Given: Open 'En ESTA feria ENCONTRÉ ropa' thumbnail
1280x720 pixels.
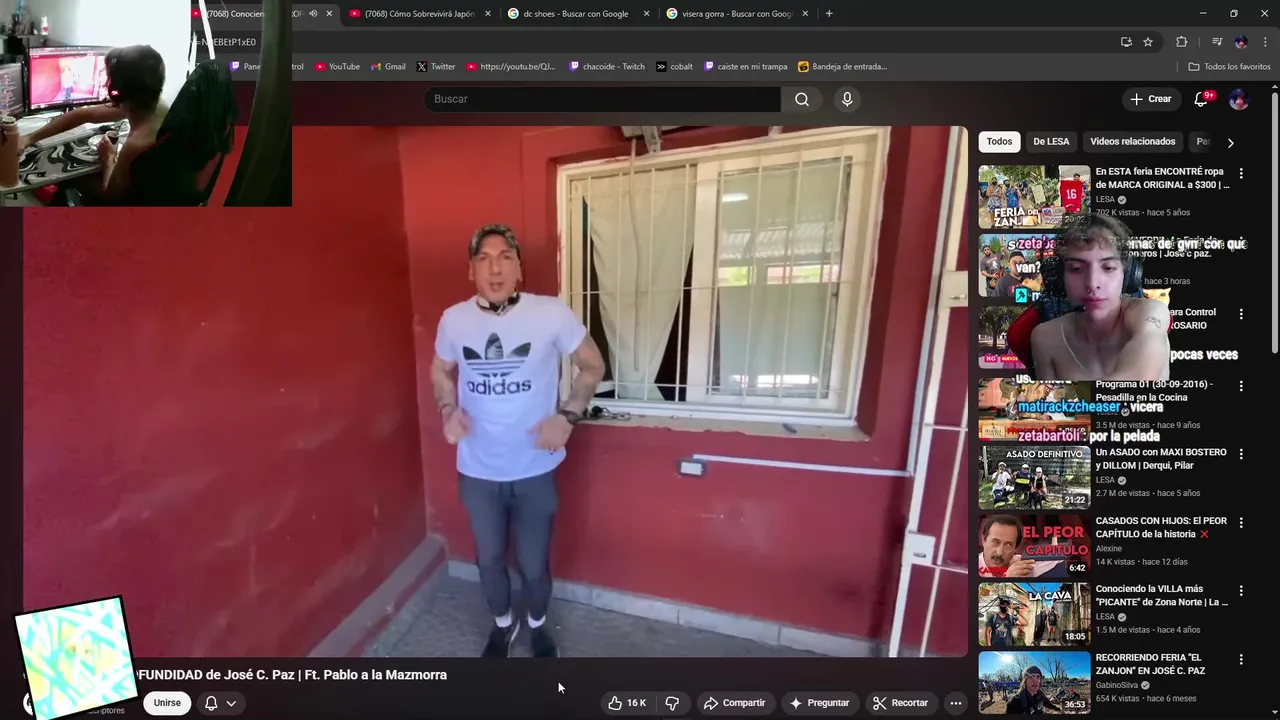Looking at the screenshot, I should coord(1034,196).
